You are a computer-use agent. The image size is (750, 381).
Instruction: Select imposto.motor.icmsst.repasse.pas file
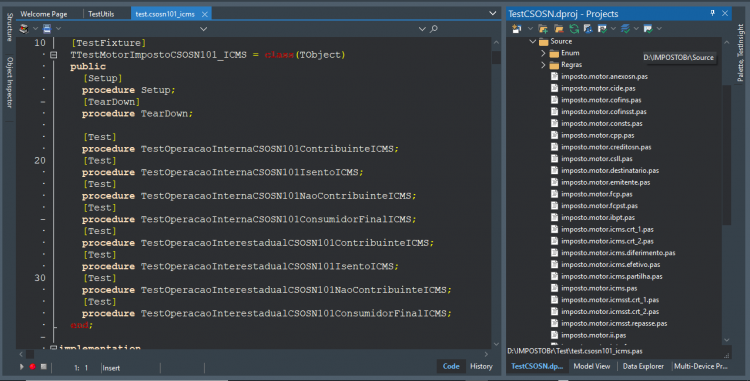[614, 323]
